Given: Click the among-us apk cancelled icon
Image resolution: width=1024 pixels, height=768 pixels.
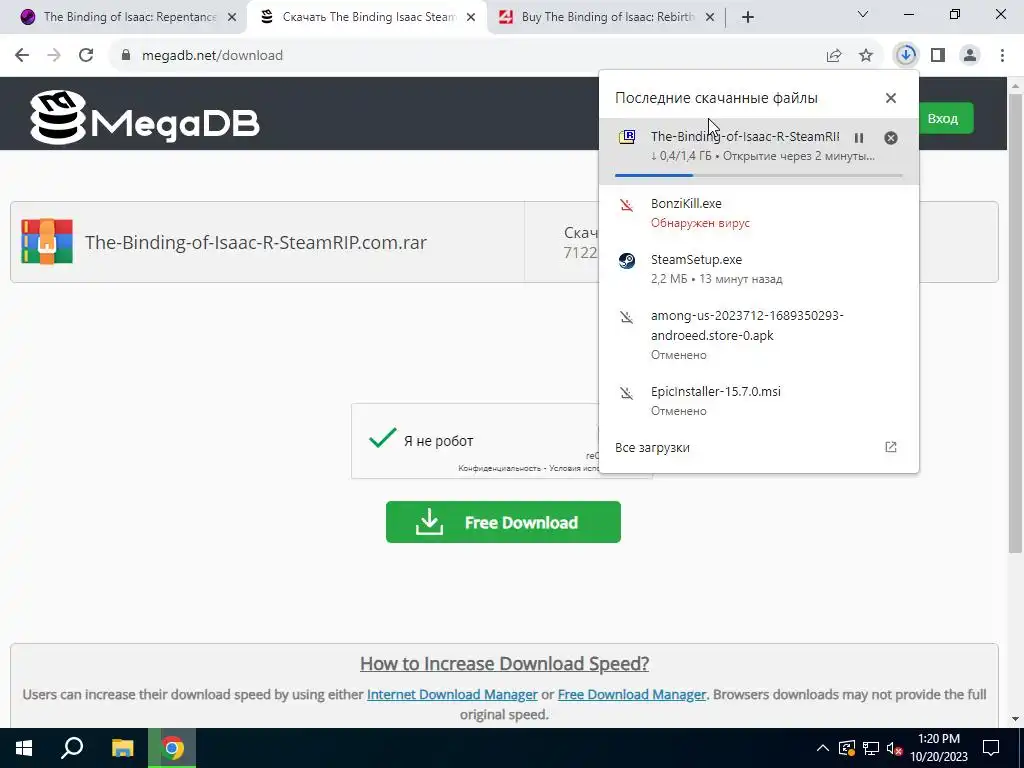Looking at the screenshot, I should pos(627,317).
